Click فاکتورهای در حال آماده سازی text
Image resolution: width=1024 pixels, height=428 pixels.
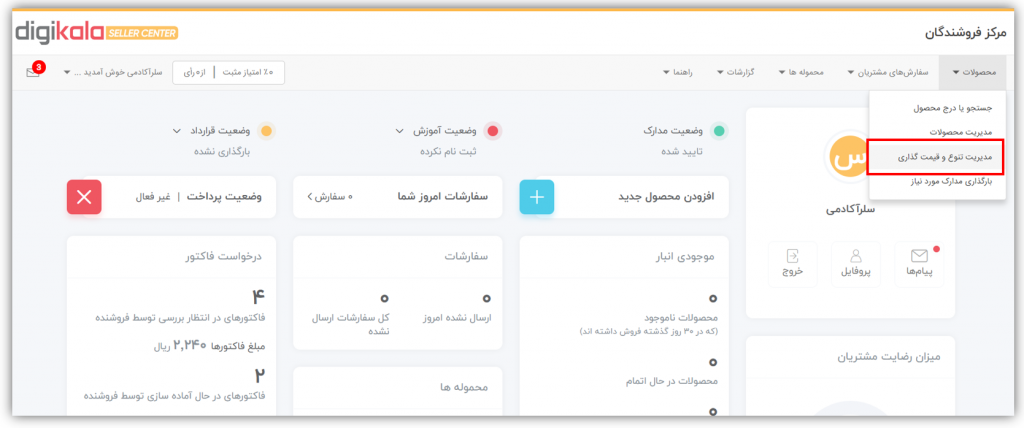click(x=175, y=395)
